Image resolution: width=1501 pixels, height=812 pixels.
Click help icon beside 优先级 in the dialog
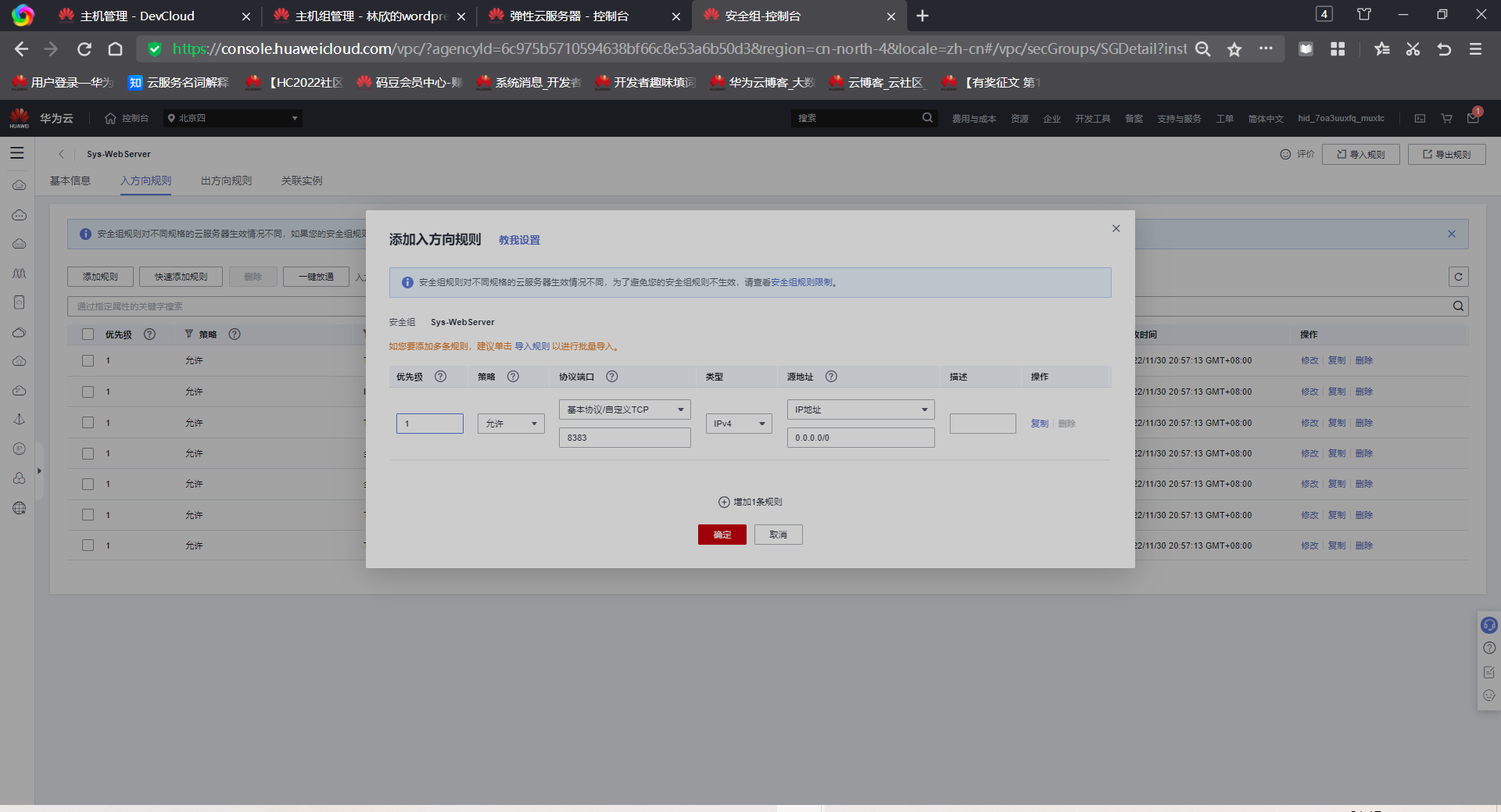point(440,376)
